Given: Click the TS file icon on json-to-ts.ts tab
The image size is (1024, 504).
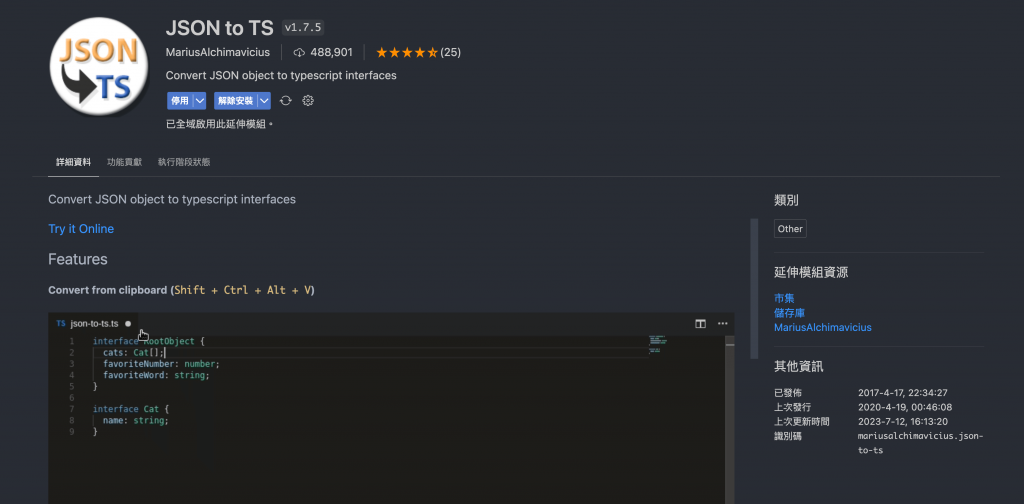Looking at the screenshot, I should (61, 323).
